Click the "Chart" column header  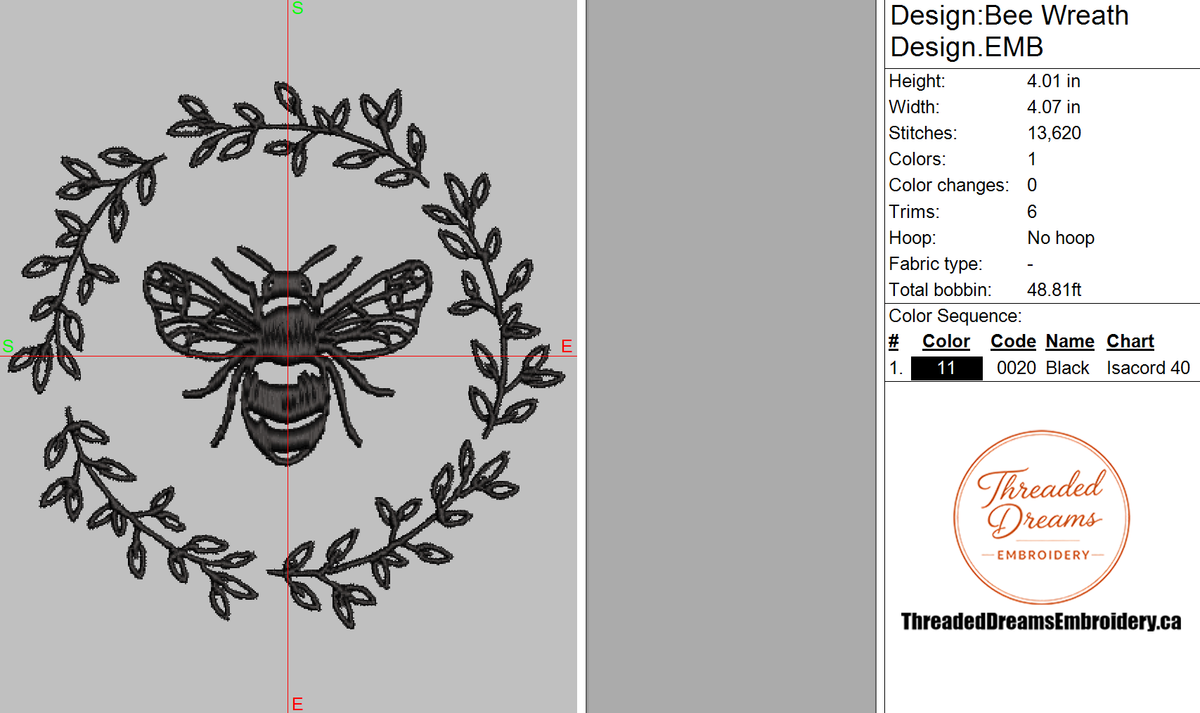(x=1130, y=342)
